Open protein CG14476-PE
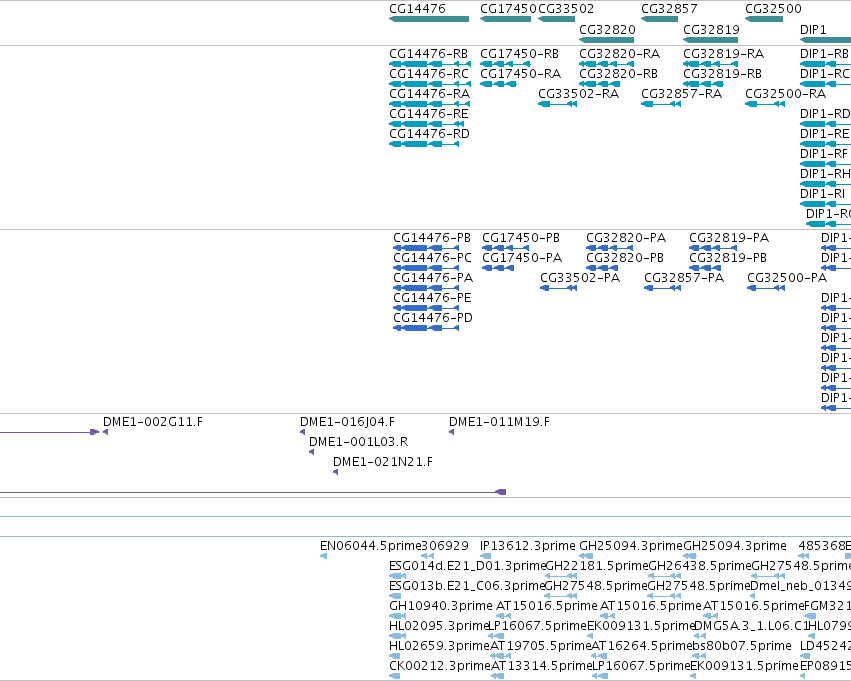The width and height of the screenshot is (851, 681). coord(426,308)
